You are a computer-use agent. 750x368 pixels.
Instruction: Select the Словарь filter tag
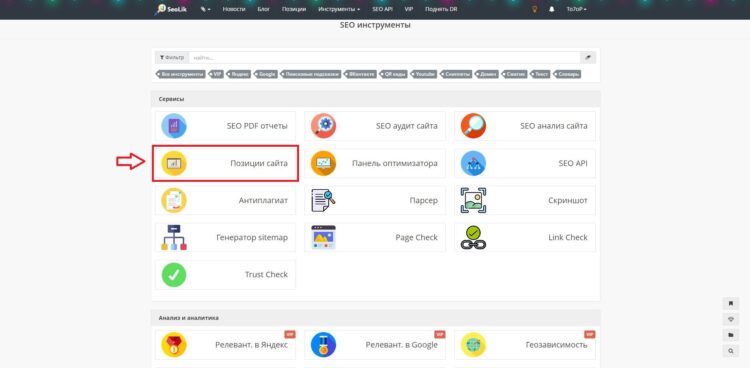tap(567, 74)
